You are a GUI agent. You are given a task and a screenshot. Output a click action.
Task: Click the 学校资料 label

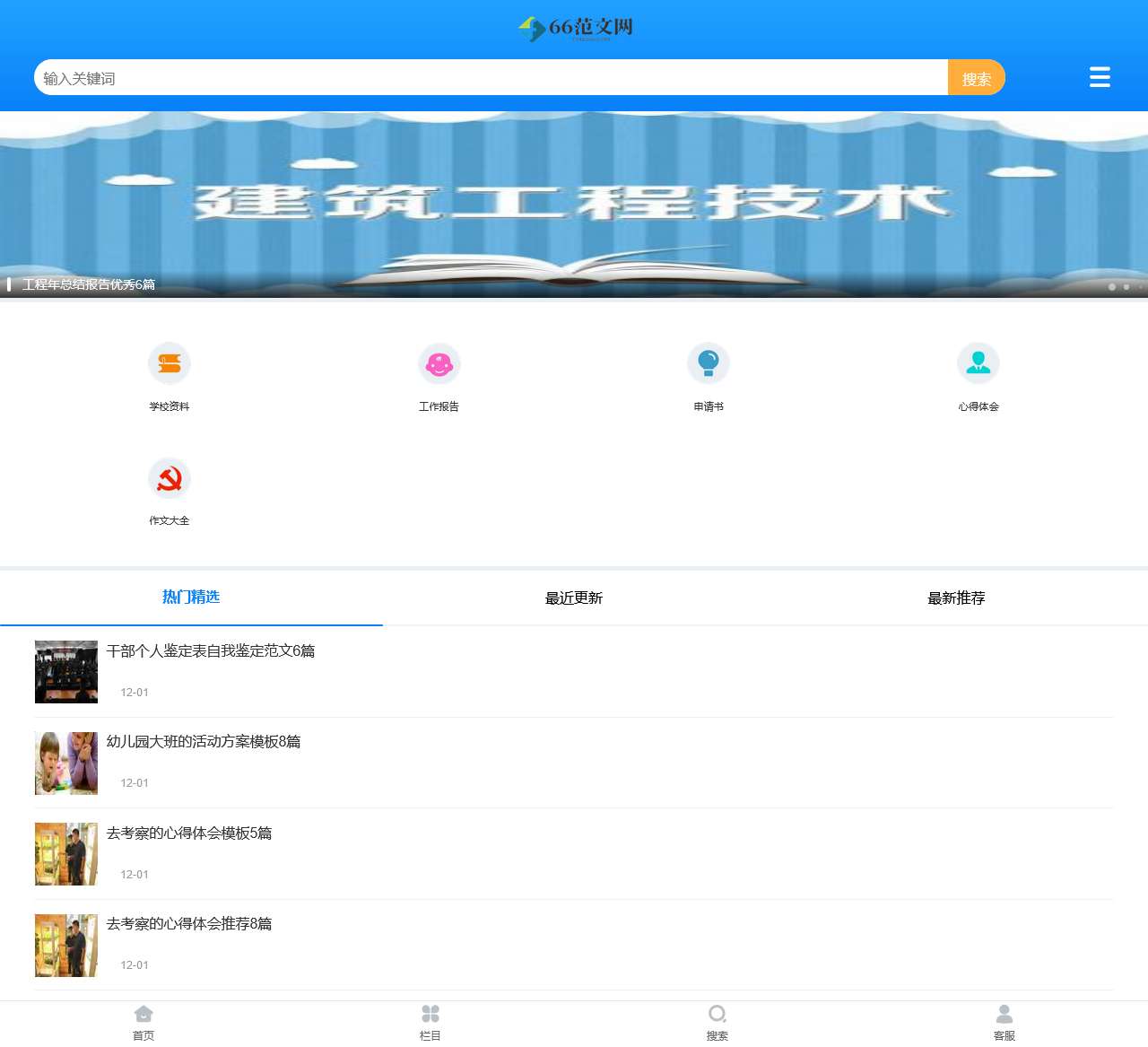tap(170, 407)
